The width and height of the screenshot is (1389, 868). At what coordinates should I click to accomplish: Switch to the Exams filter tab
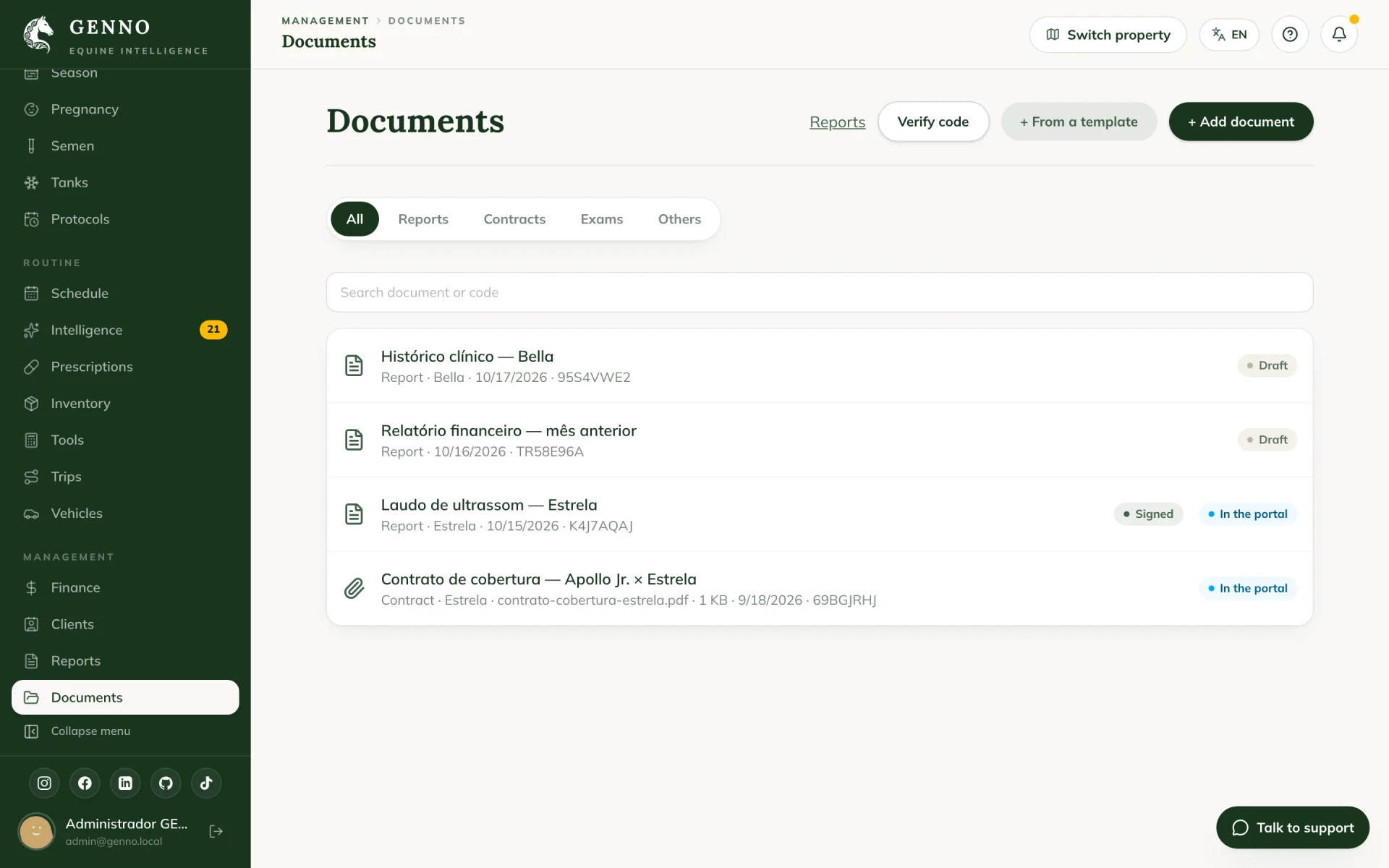602,218
